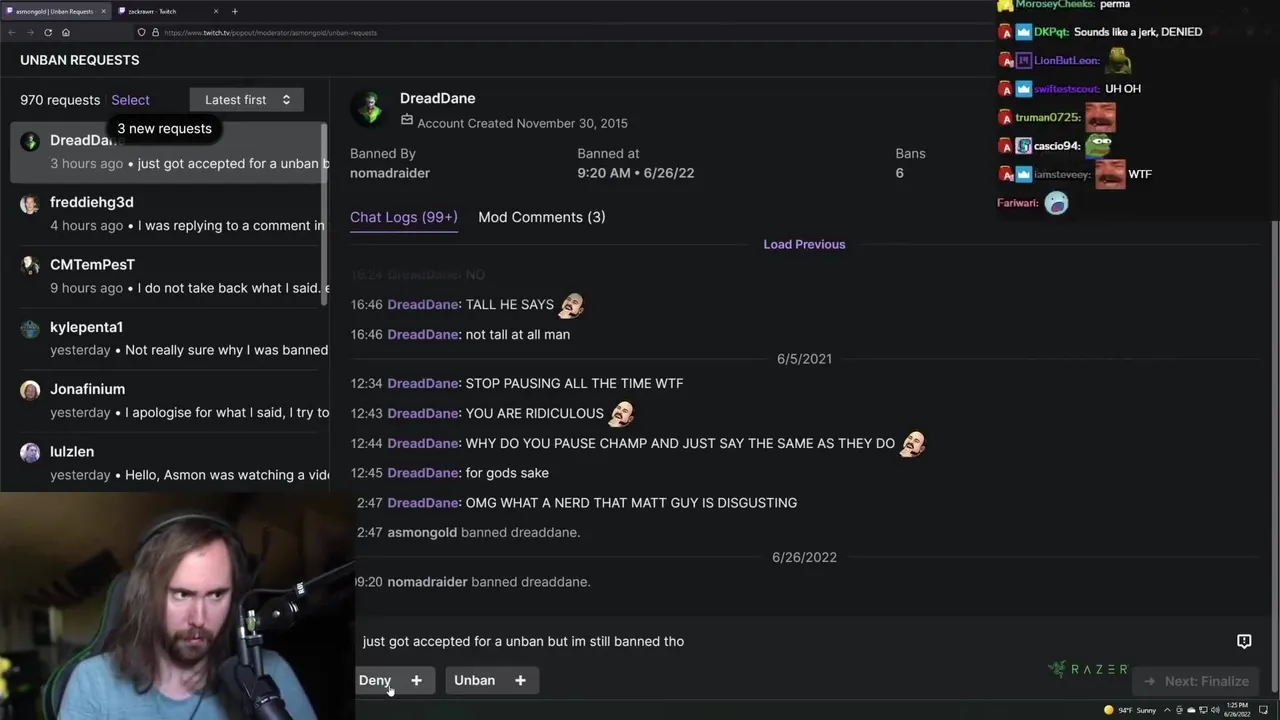Go to browser home icon
1280x720 pixels.
(x=66, y=32)
